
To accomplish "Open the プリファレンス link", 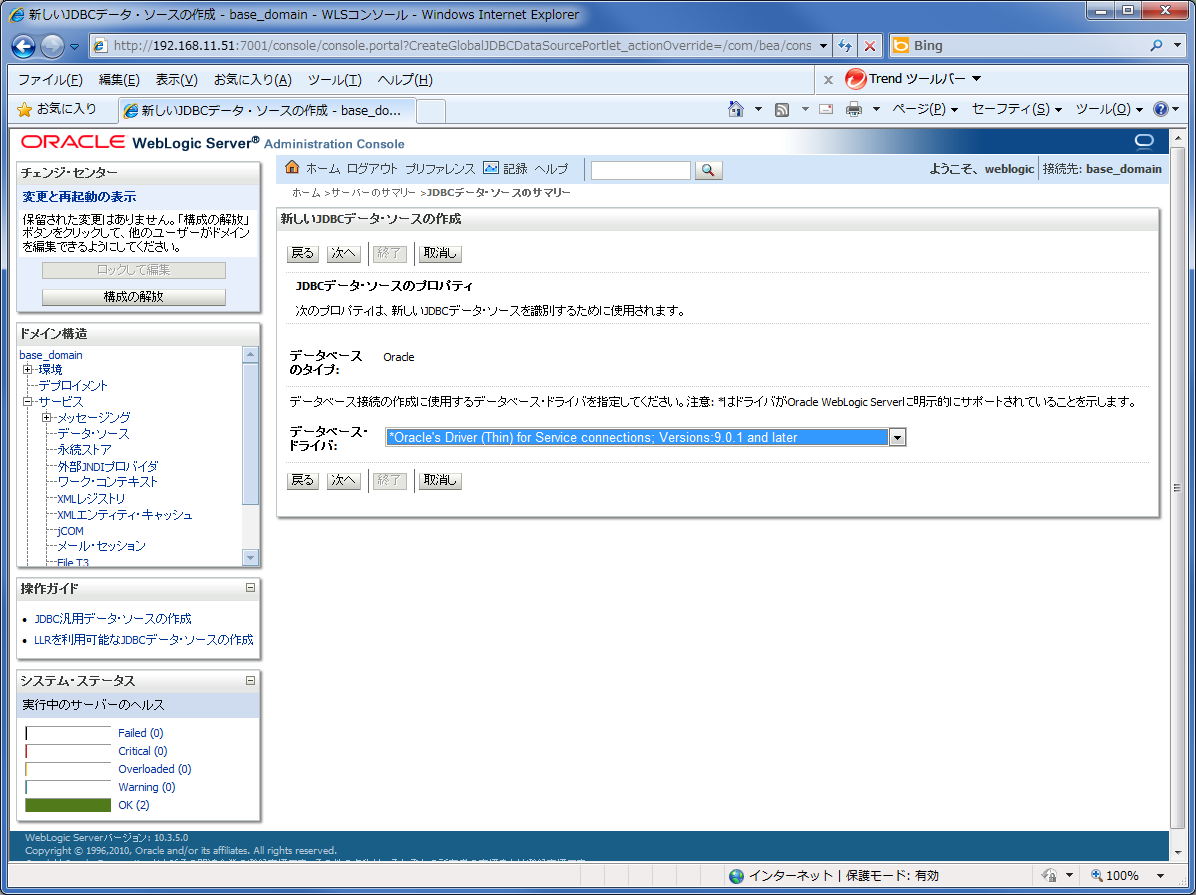I will [x=440, y=169].
